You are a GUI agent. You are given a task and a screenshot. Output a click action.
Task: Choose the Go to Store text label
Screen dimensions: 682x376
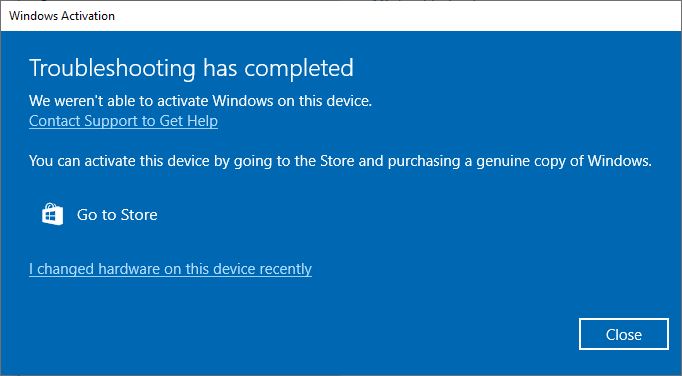[117, 215]
